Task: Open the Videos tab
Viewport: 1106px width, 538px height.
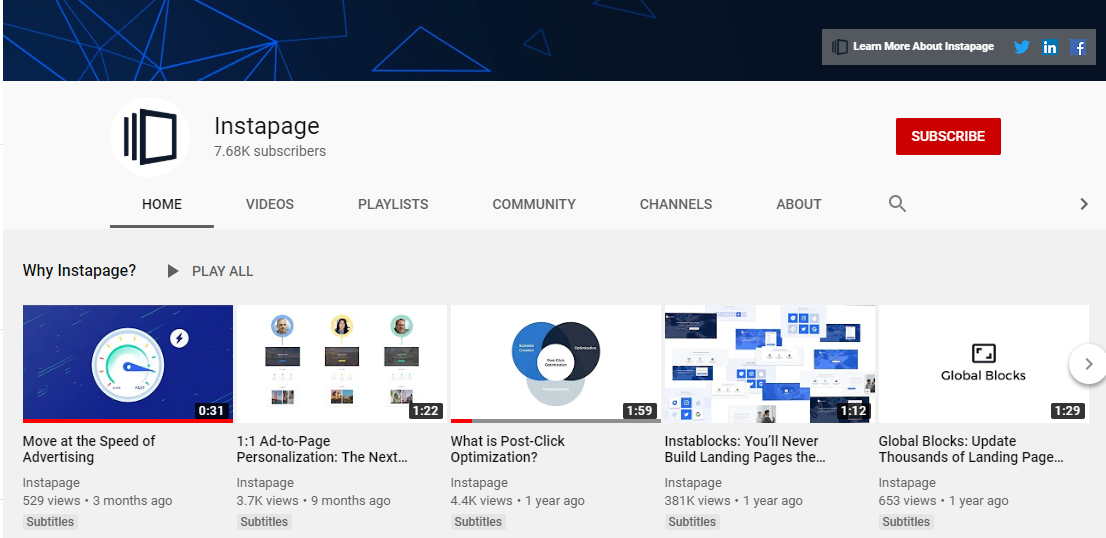Action: pos(269,204)
